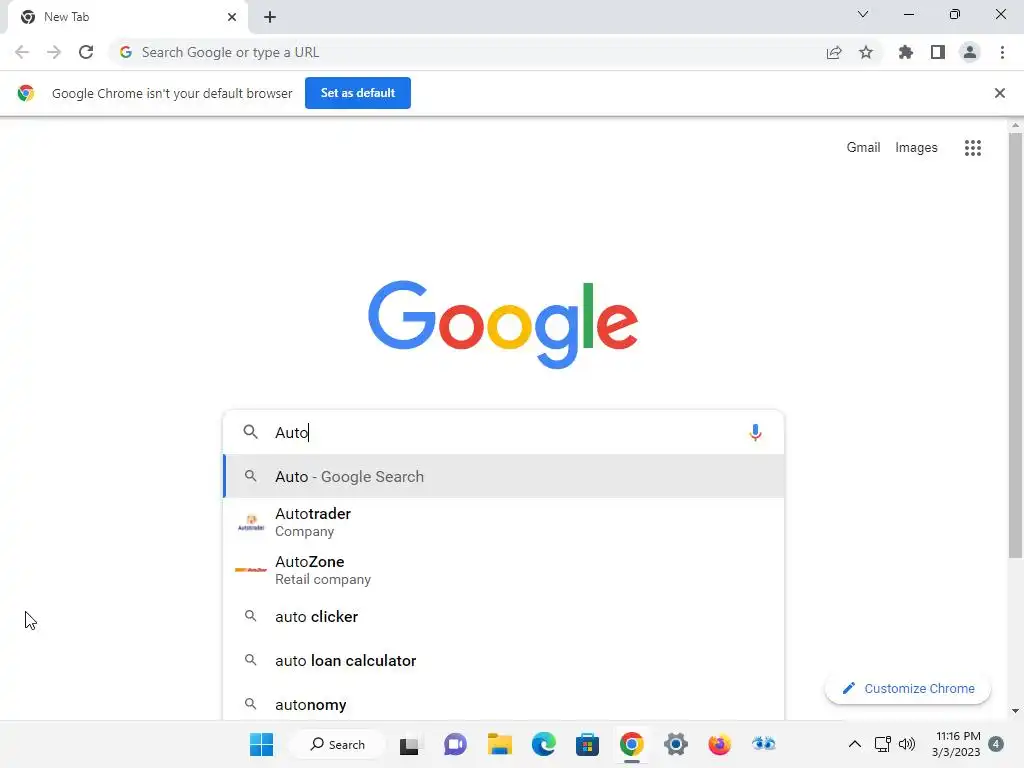Select the 'Auto - Google Search' suggestion
The image size is (1024, 768).
pyautogui.click(x=503, y=476)
